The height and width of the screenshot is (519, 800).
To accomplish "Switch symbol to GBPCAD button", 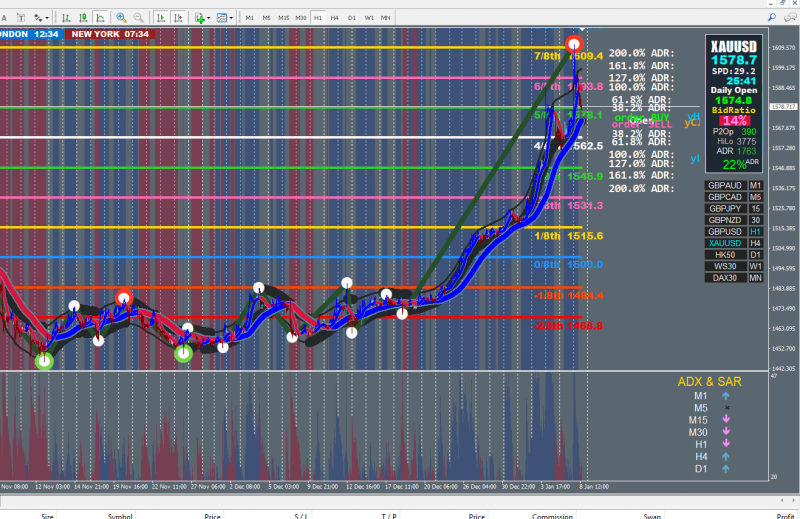I will click(x=725, y=197).
